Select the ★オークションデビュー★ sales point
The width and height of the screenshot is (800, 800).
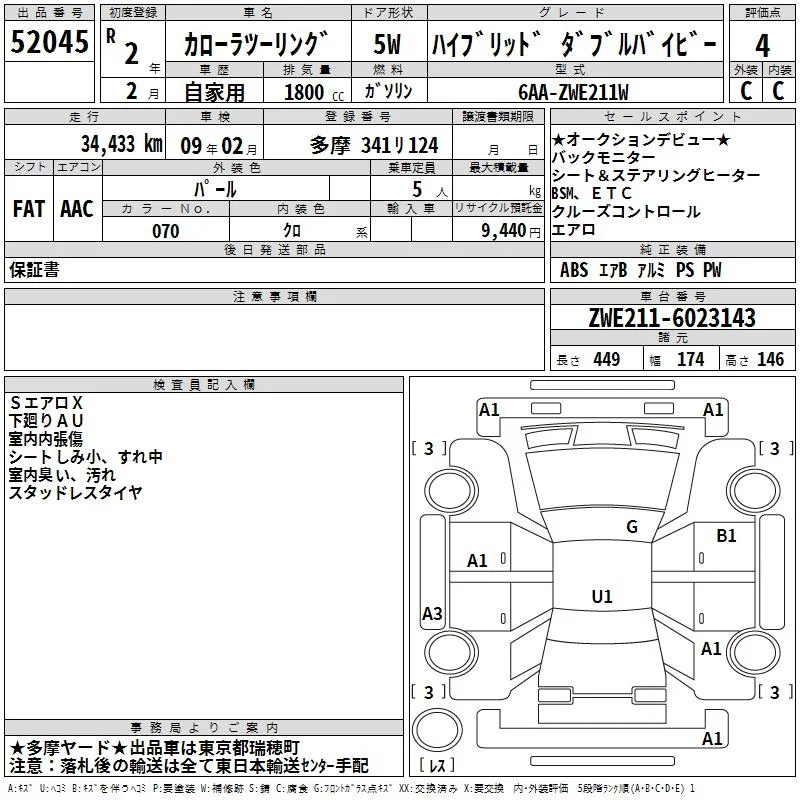pyautogui.click(x=641, y=139)
